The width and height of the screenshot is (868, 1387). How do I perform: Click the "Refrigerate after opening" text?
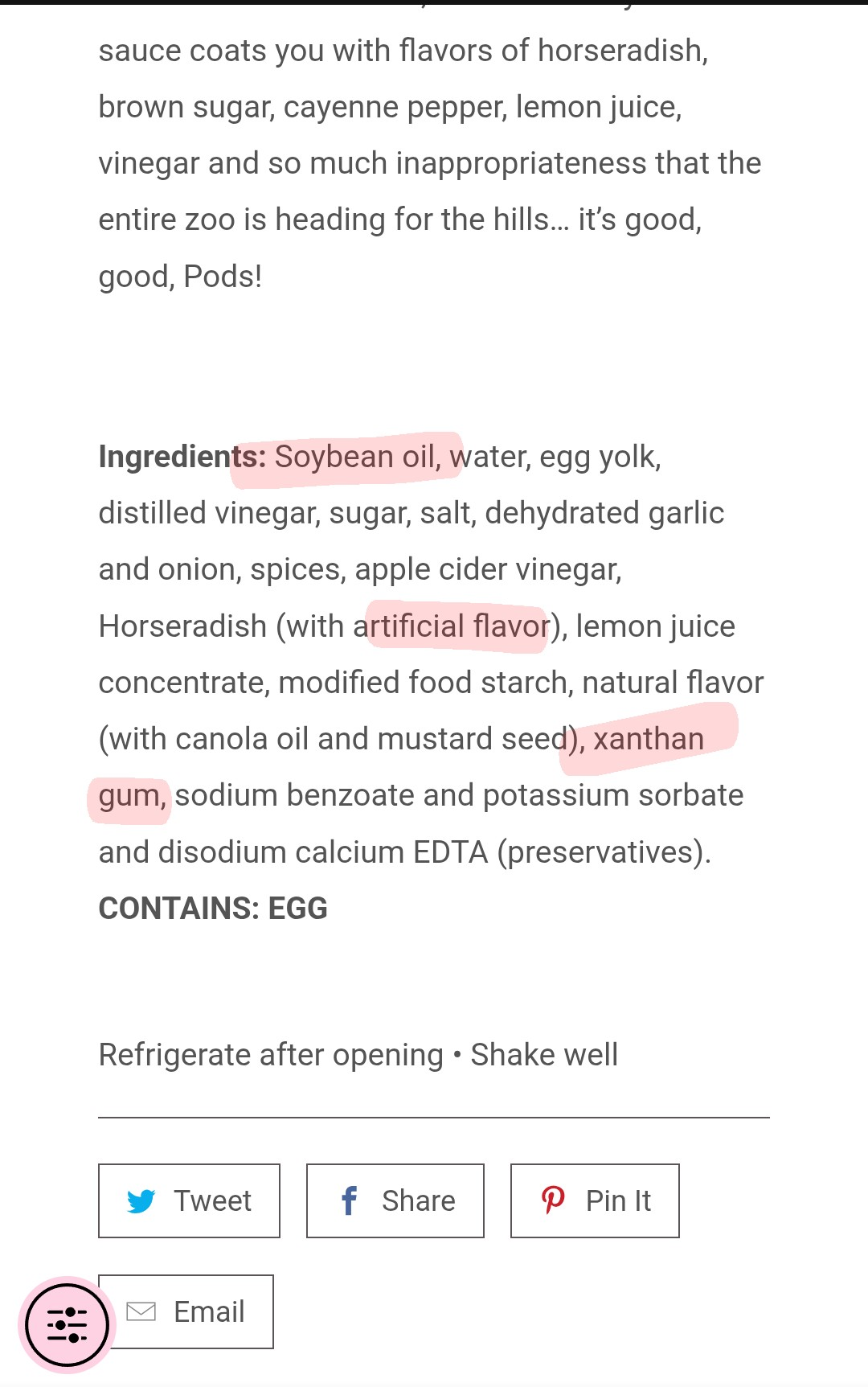coord(271,1055)
